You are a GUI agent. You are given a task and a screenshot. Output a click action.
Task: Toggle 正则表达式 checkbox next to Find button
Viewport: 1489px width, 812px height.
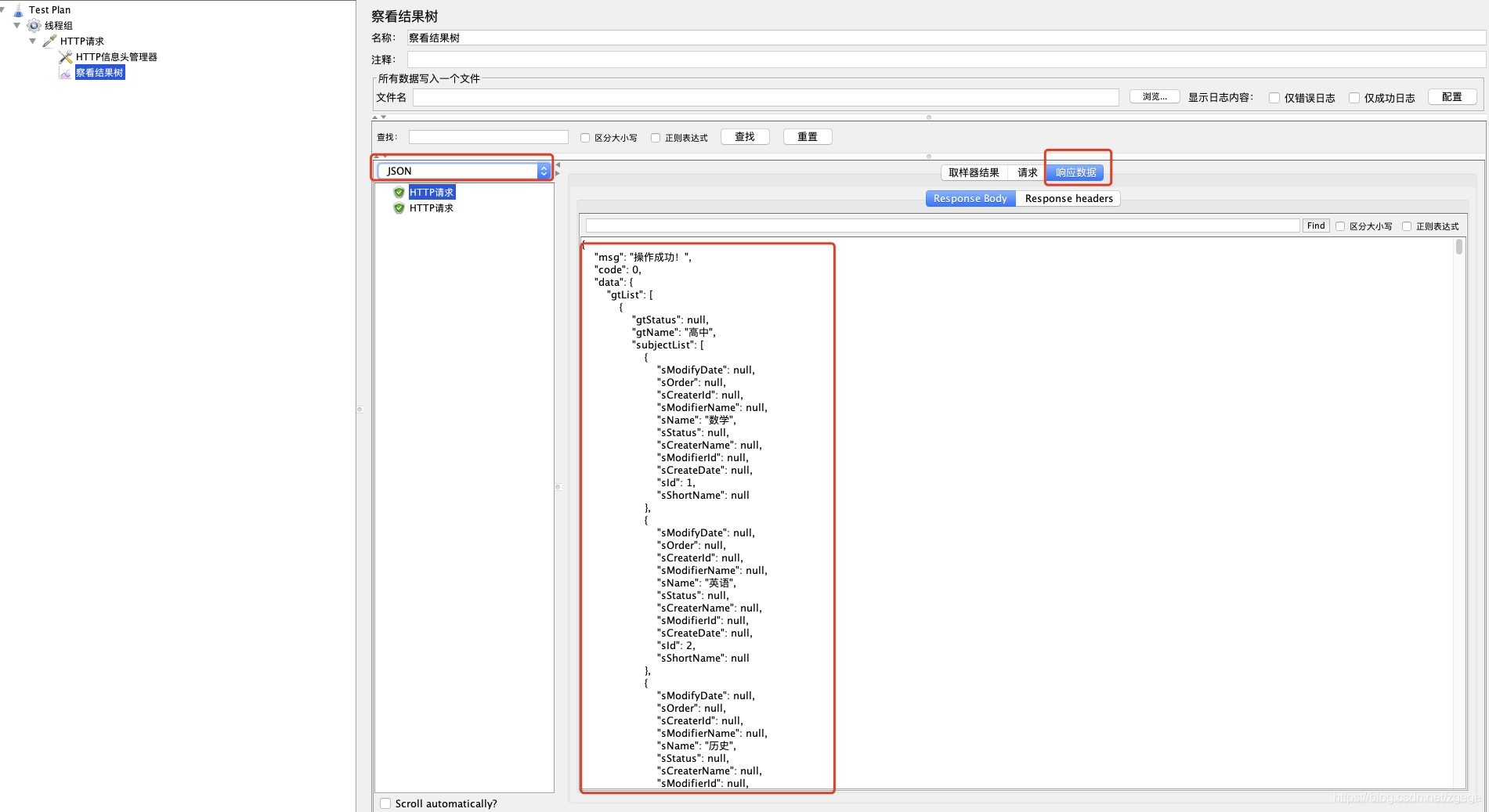point(1407,226)
